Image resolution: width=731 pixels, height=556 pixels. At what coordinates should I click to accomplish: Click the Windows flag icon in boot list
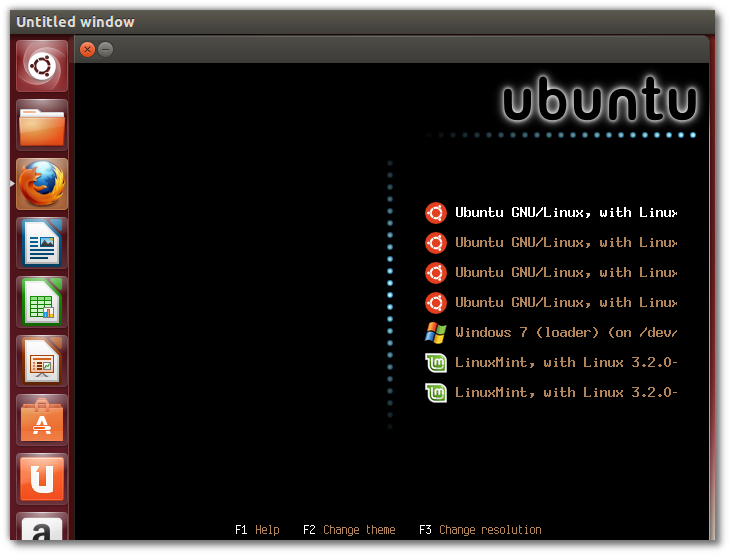coord(436,333)
